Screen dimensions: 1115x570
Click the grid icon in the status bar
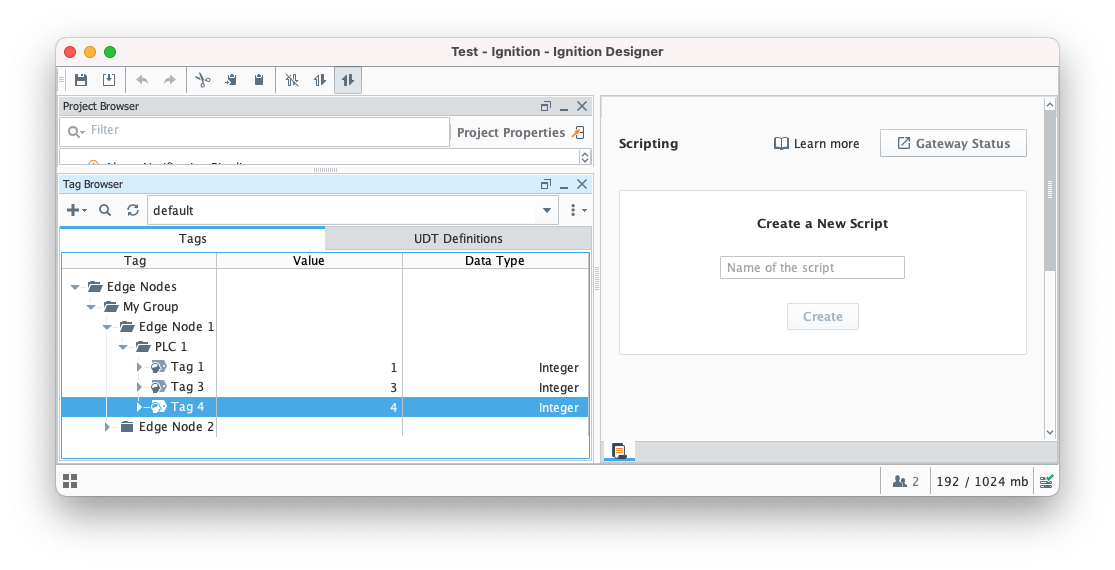pyautogui.click(x=70, y=481)
